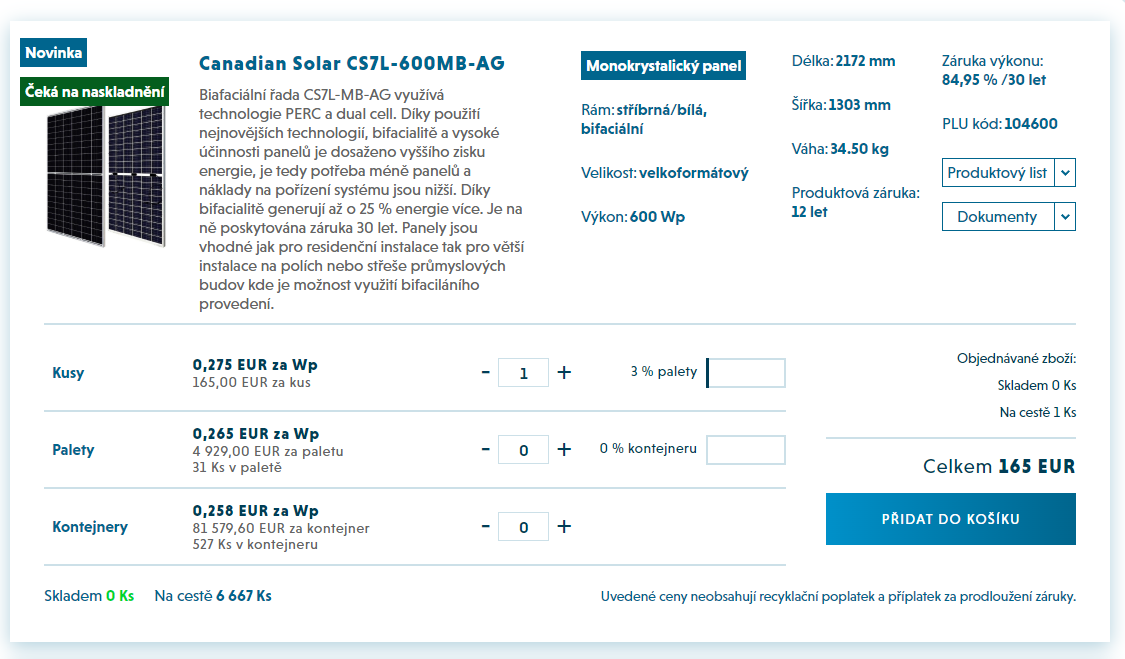Open the Produktový list dropdown arrow
This screenshot has width=1125, height=659.
(x=1065, y=173)
